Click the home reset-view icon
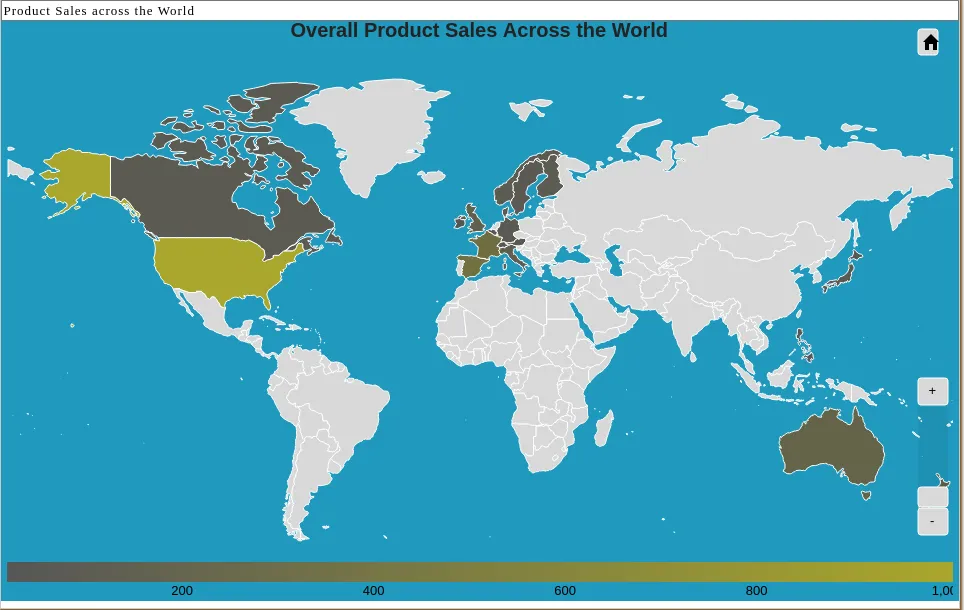 [x=928, y=42]
